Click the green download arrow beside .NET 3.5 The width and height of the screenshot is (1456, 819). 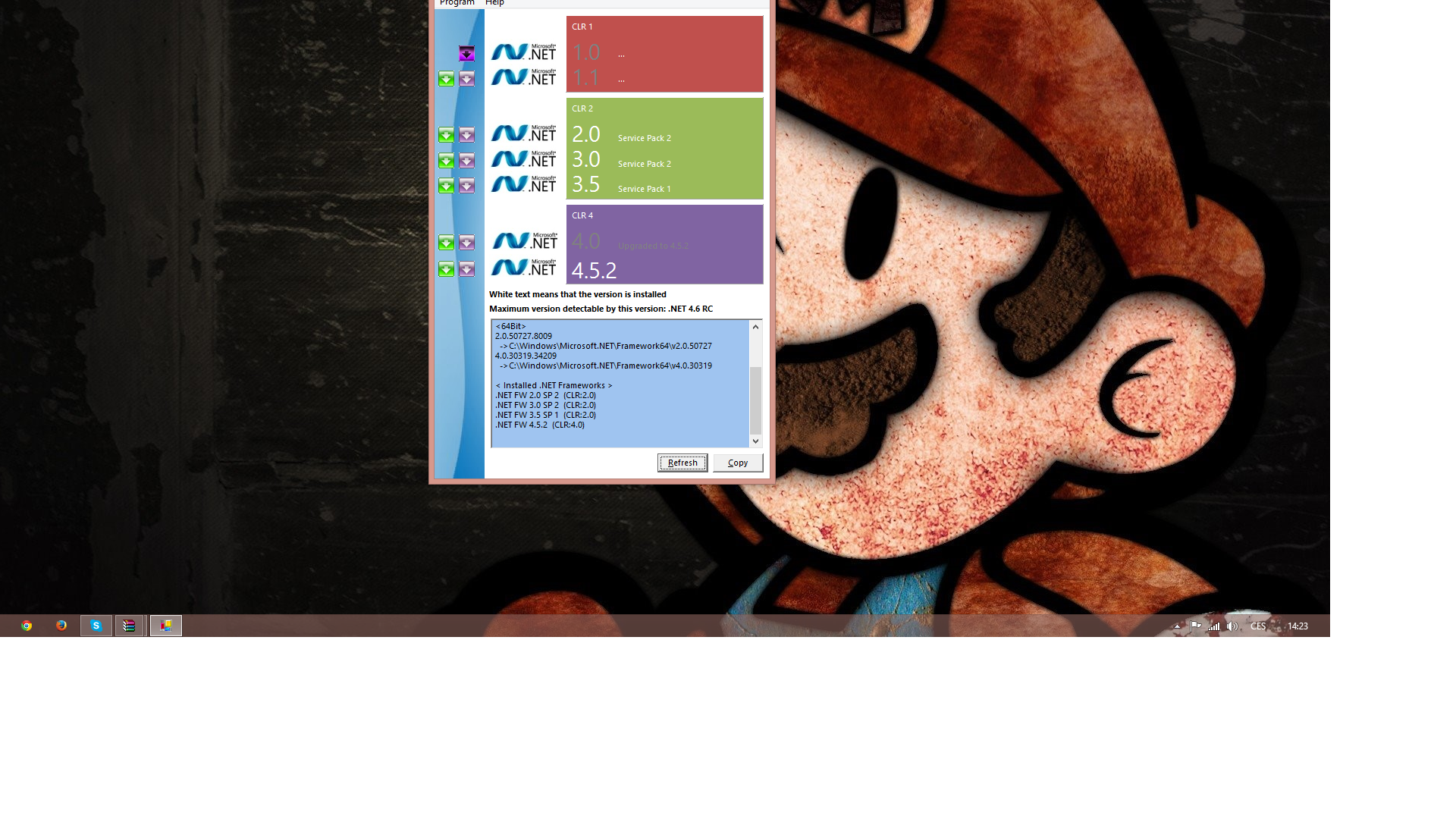[x=446, y=186]
